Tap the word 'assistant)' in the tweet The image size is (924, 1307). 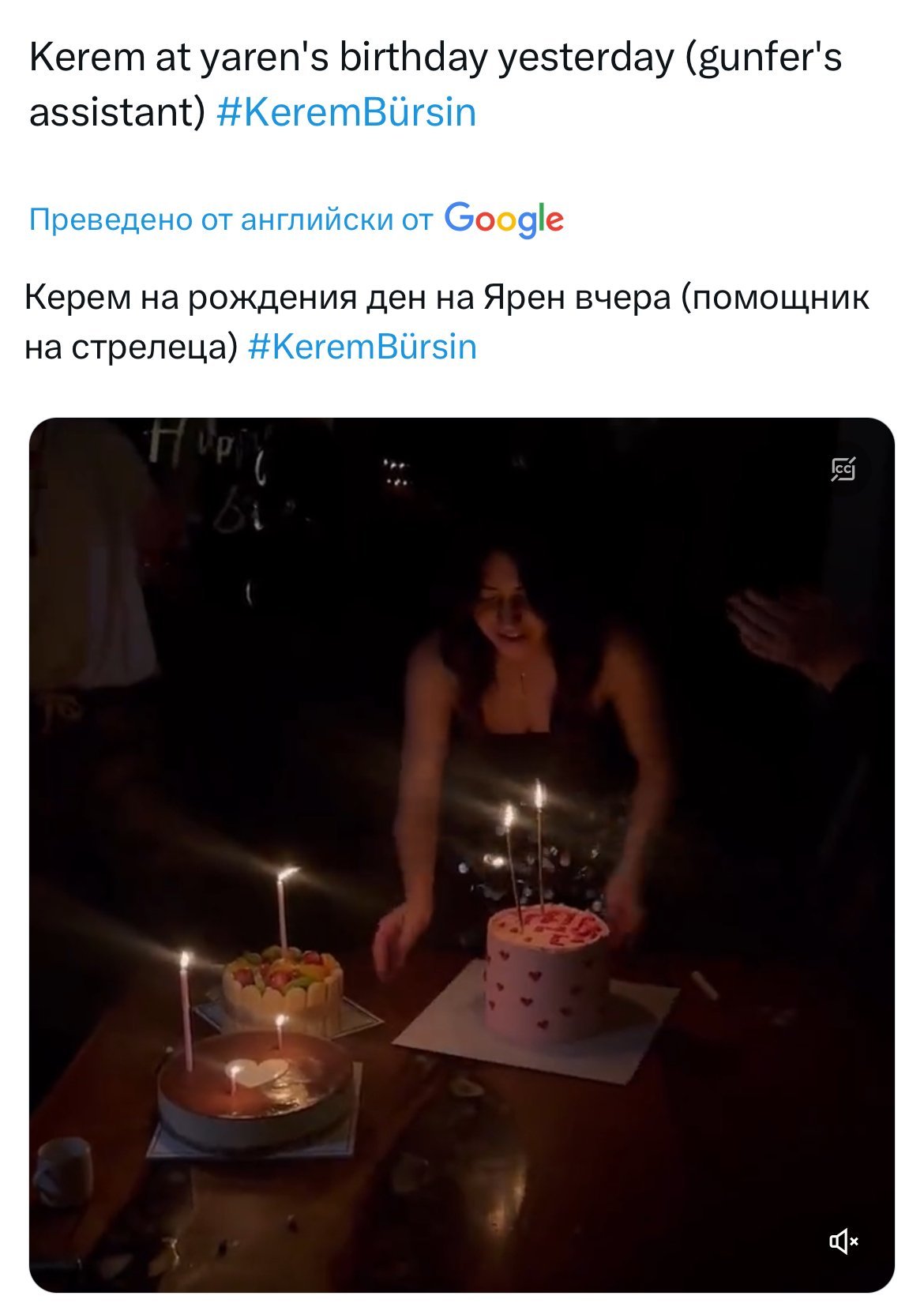(117, 112)
